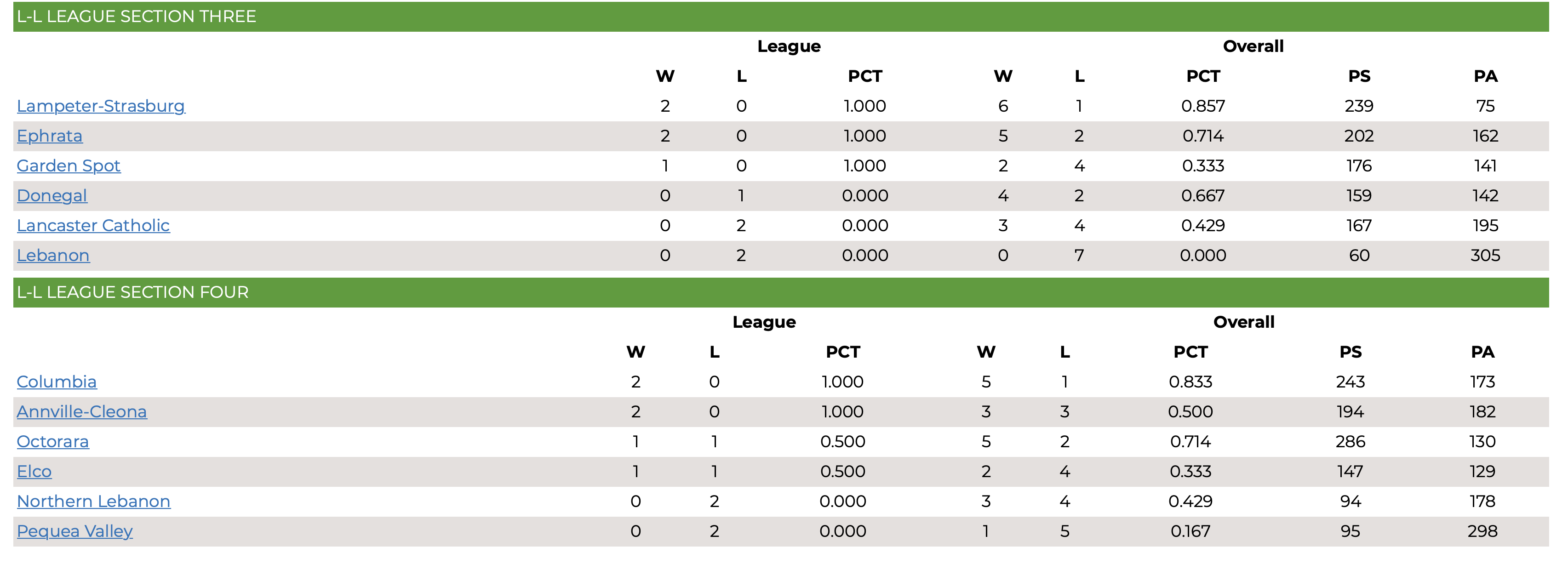The image size is (1568, 570).
Task: Open the Pequea Valley team link
Action: pyautogui.click(x=74, y=531)
